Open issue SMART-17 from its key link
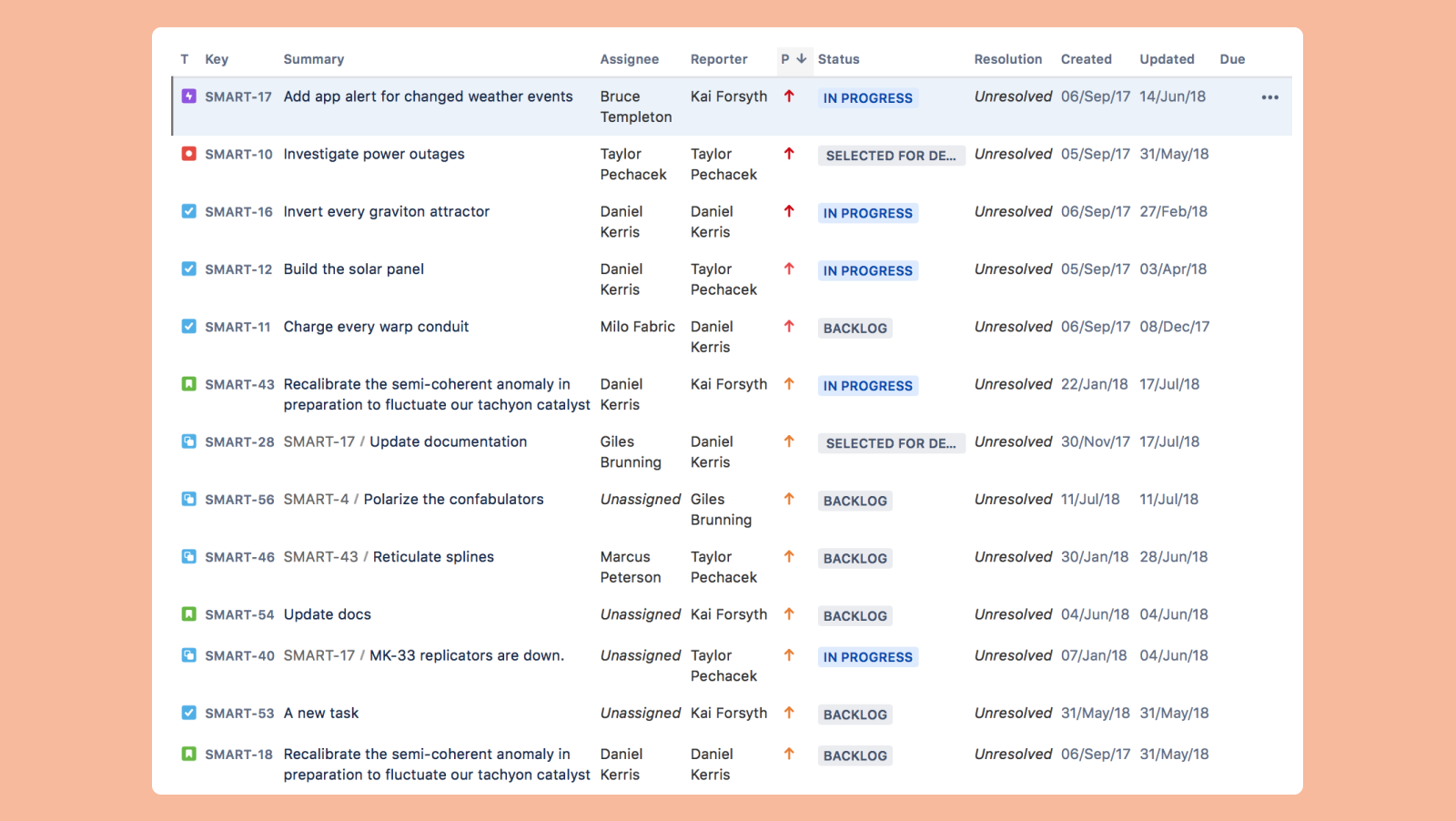This screenshot has width=1456, height=821. click(x=238, y=96)
